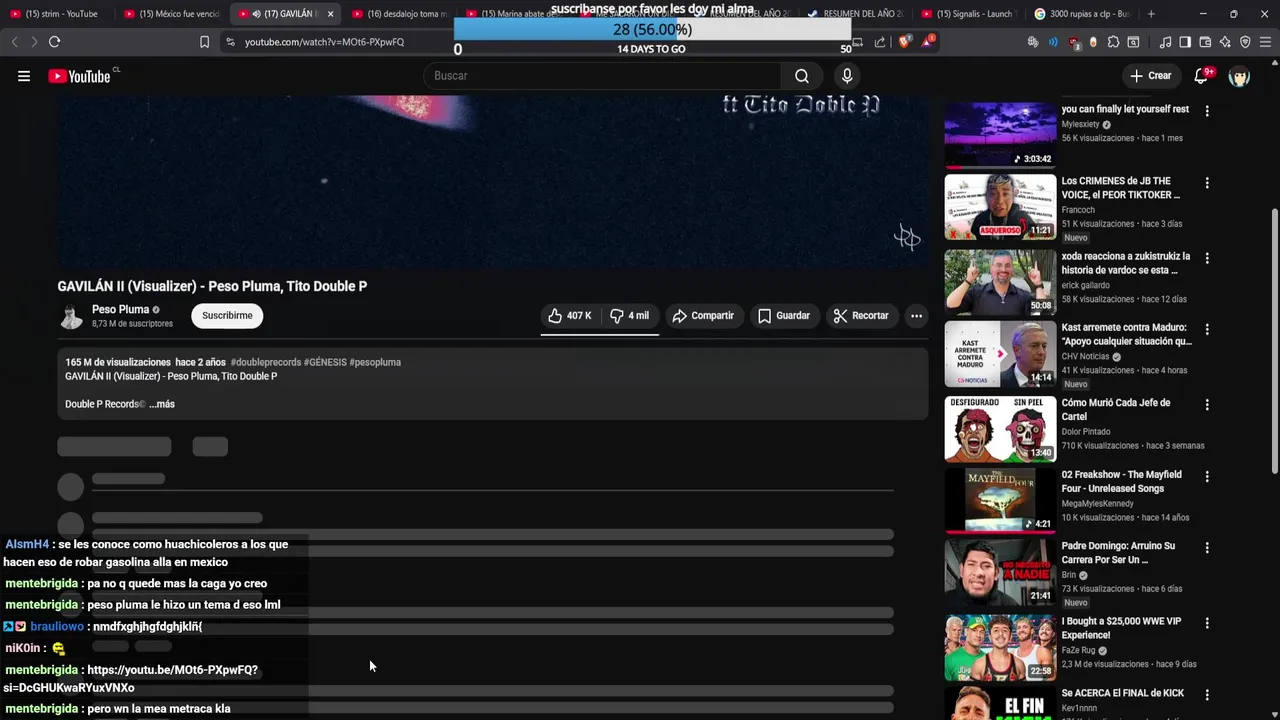Switch to '3000 rupias a clp' tab
Image resolution: width=1280 pixels, height=720 pixels.
click(x=1080, y=14)
